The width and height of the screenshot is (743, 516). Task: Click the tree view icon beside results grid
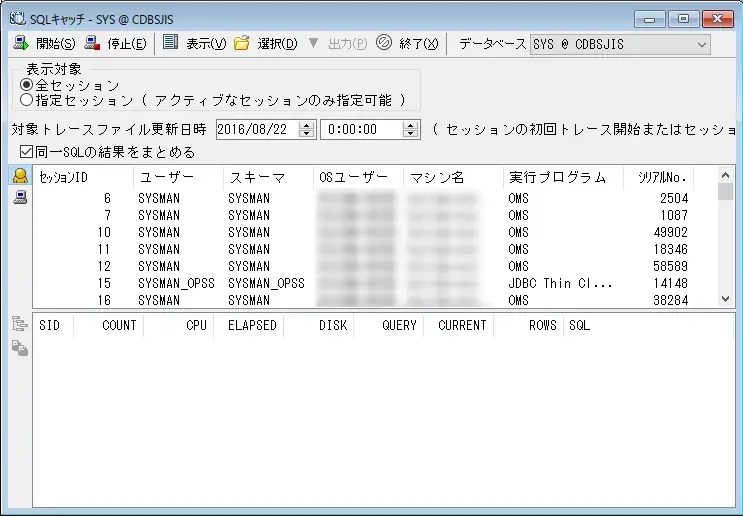coord(20,324)
